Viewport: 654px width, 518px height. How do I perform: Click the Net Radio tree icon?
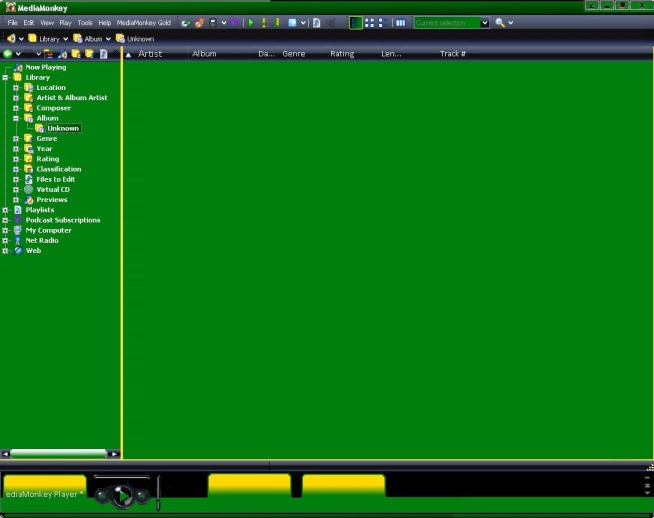click(18, 240)
